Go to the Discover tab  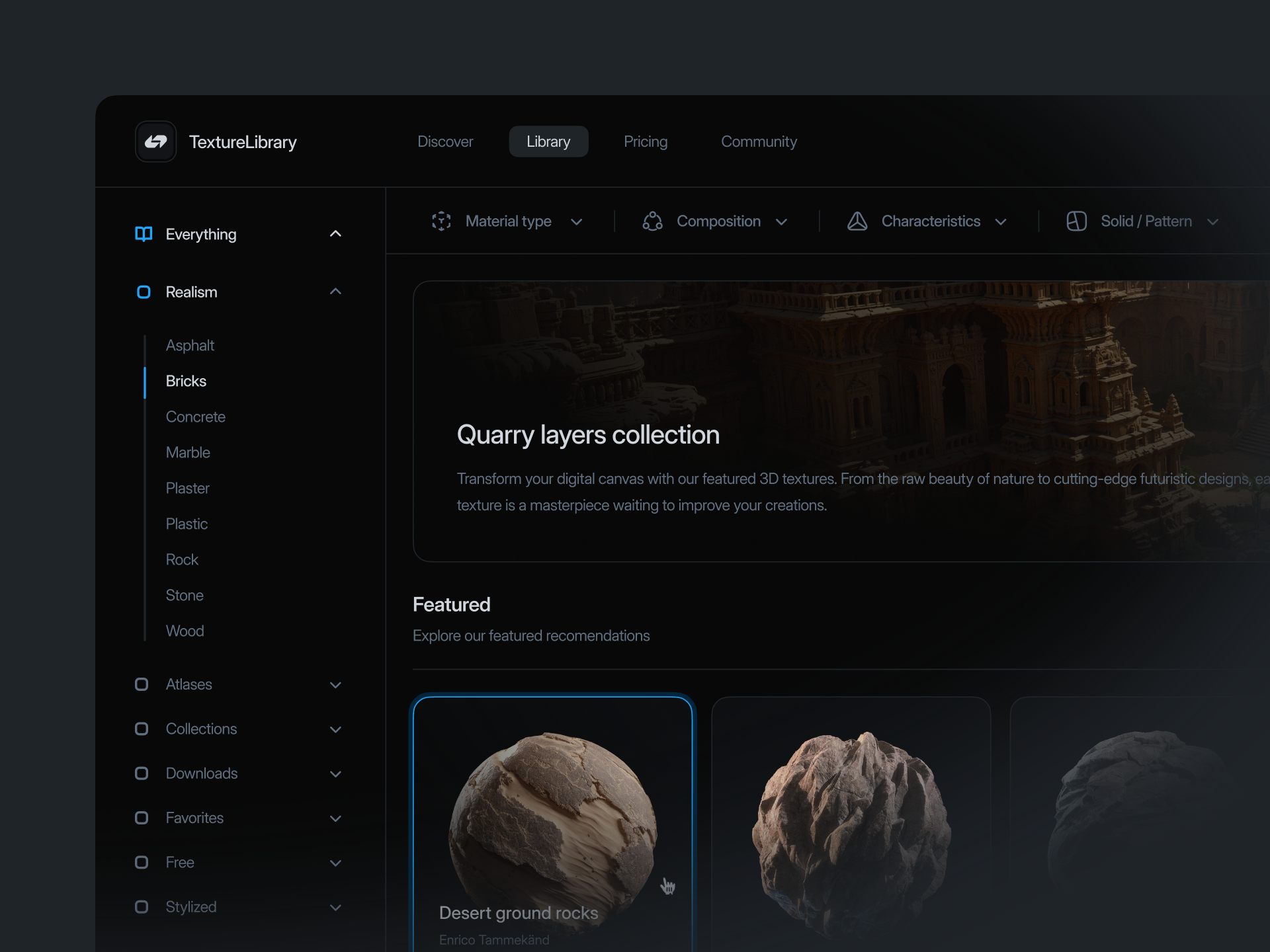445,141
